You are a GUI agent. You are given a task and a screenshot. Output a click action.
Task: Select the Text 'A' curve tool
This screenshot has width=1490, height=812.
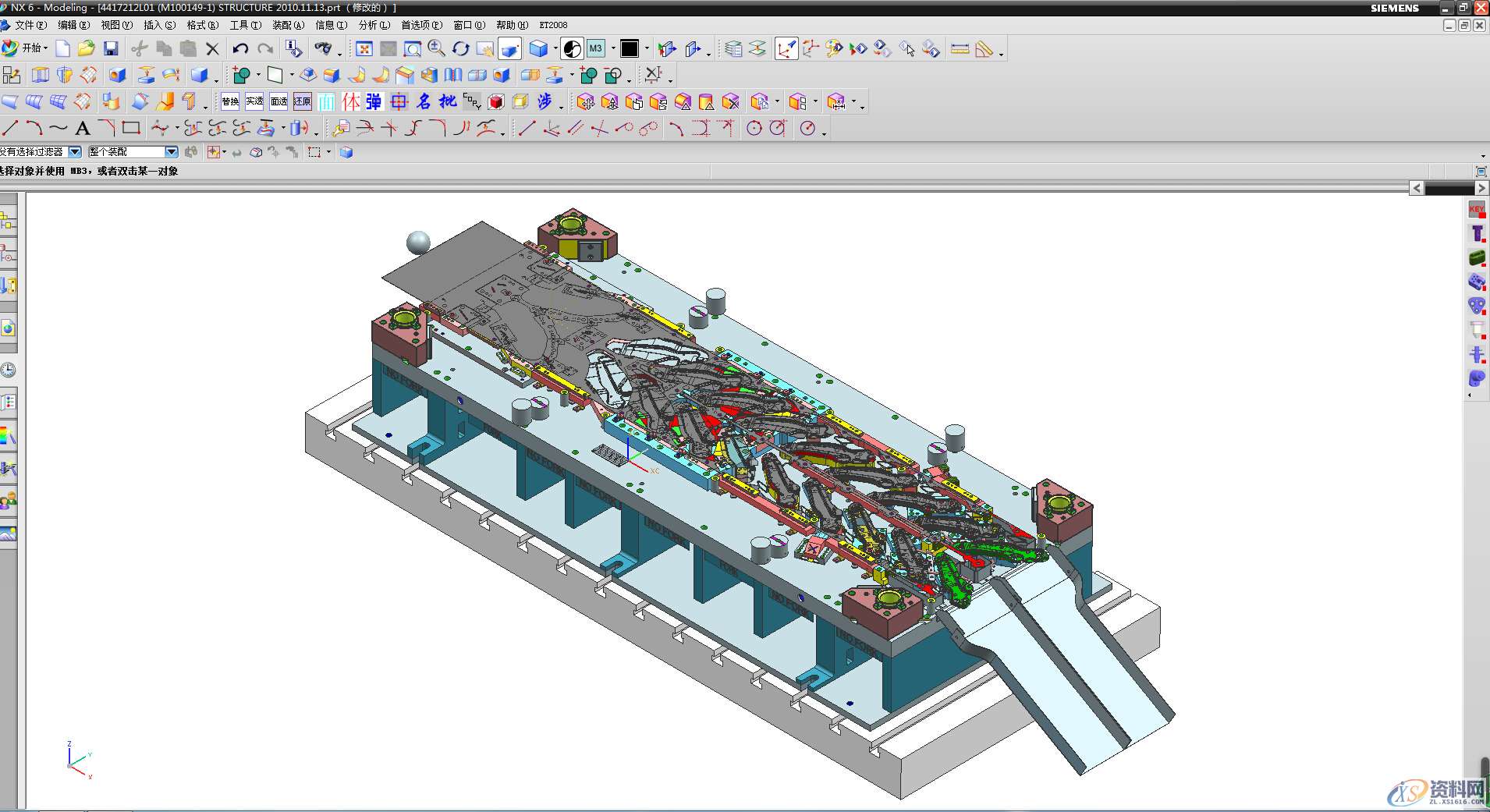83,129
